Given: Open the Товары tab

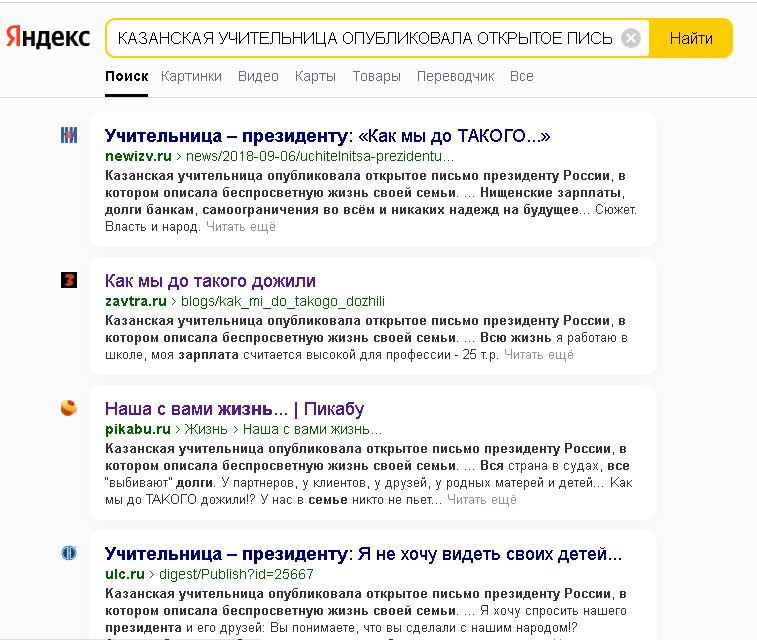Looking at the screenshot, I should [x=377, y=76].
